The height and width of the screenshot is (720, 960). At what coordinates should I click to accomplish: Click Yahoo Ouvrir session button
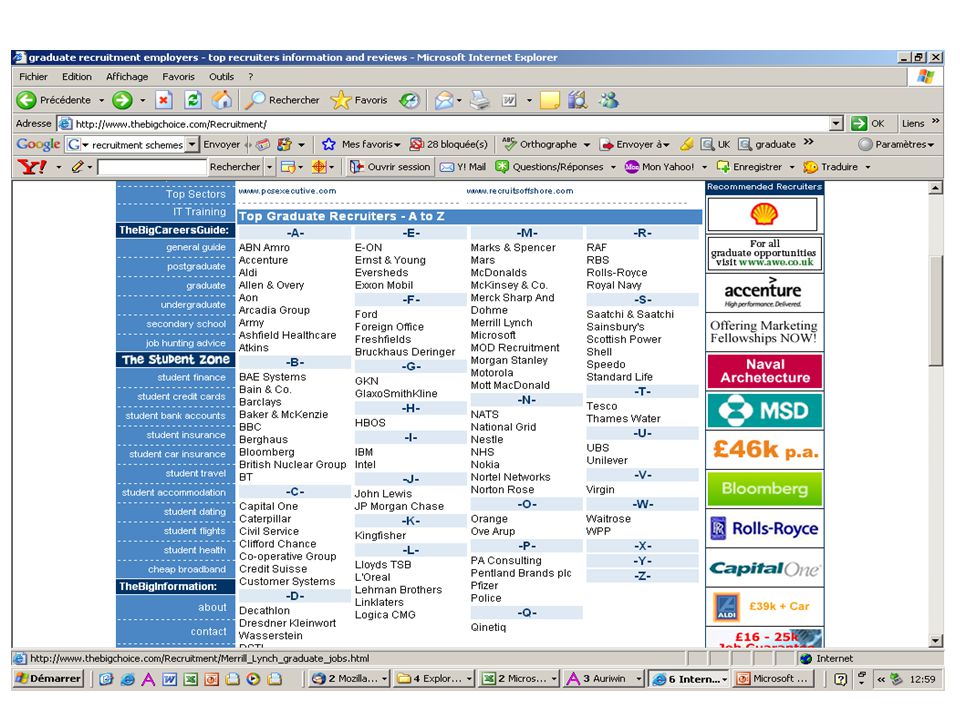pyautogui.click(x=390, y=167)
